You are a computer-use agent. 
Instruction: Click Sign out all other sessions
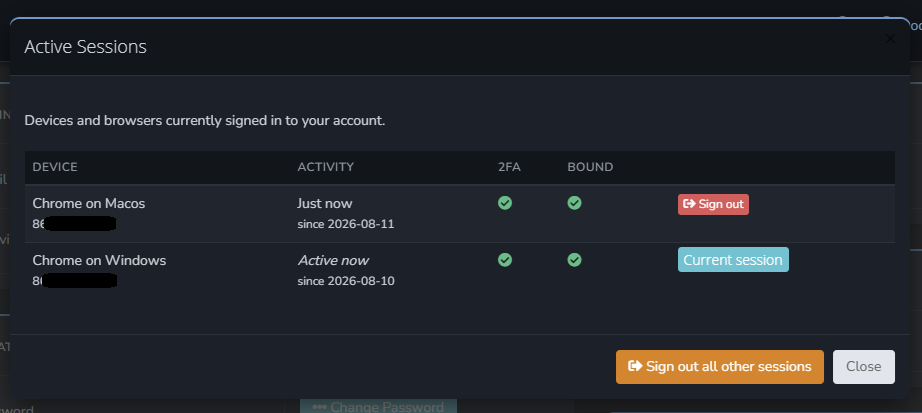click(x=720, y=367)
